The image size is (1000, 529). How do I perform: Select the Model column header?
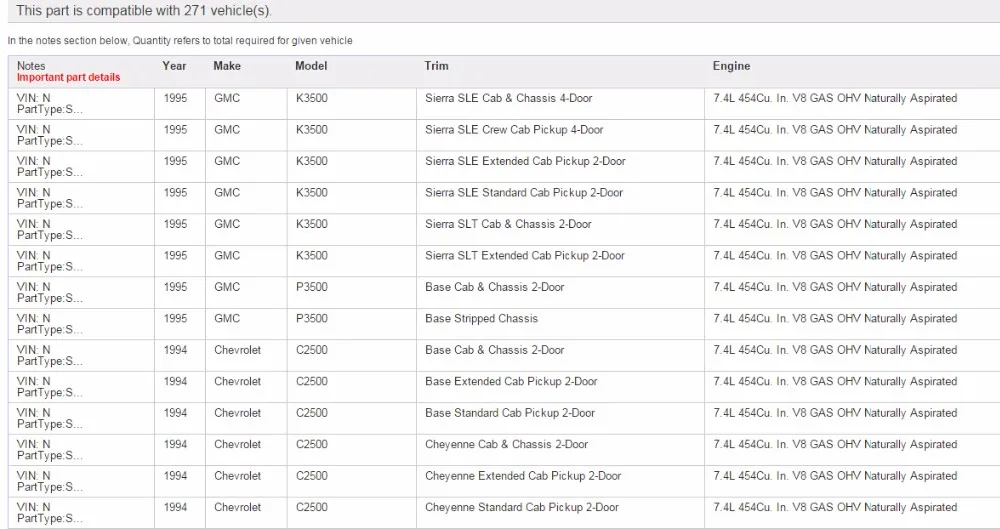tap(311, 66)
